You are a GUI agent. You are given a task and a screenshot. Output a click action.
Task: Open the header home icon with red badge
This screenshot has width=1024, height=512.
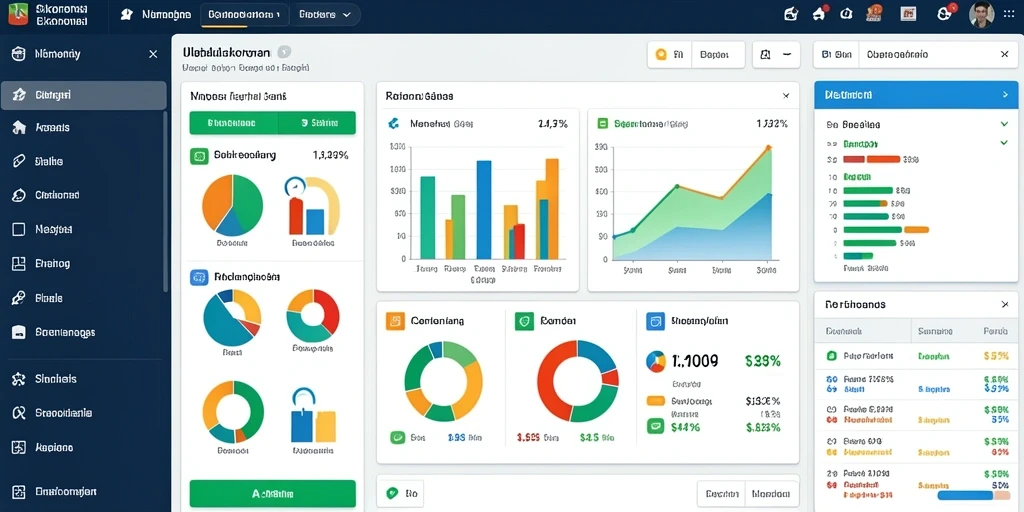[x=820, y=13]
